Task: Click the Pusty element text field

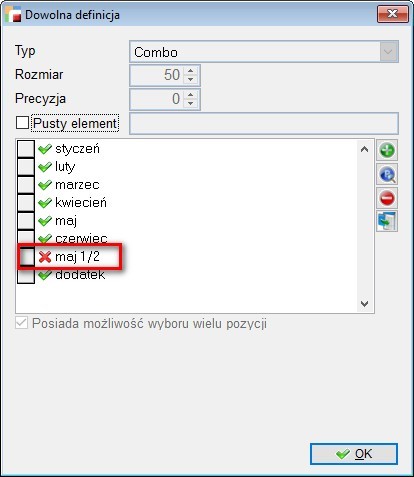Action: pos(264,124)
